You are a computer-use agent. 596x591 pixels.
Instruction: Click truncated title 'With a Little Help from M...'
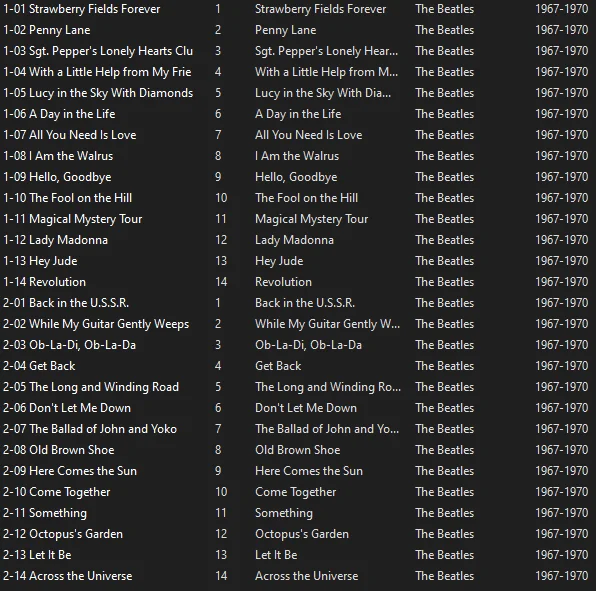coord(327,72)
